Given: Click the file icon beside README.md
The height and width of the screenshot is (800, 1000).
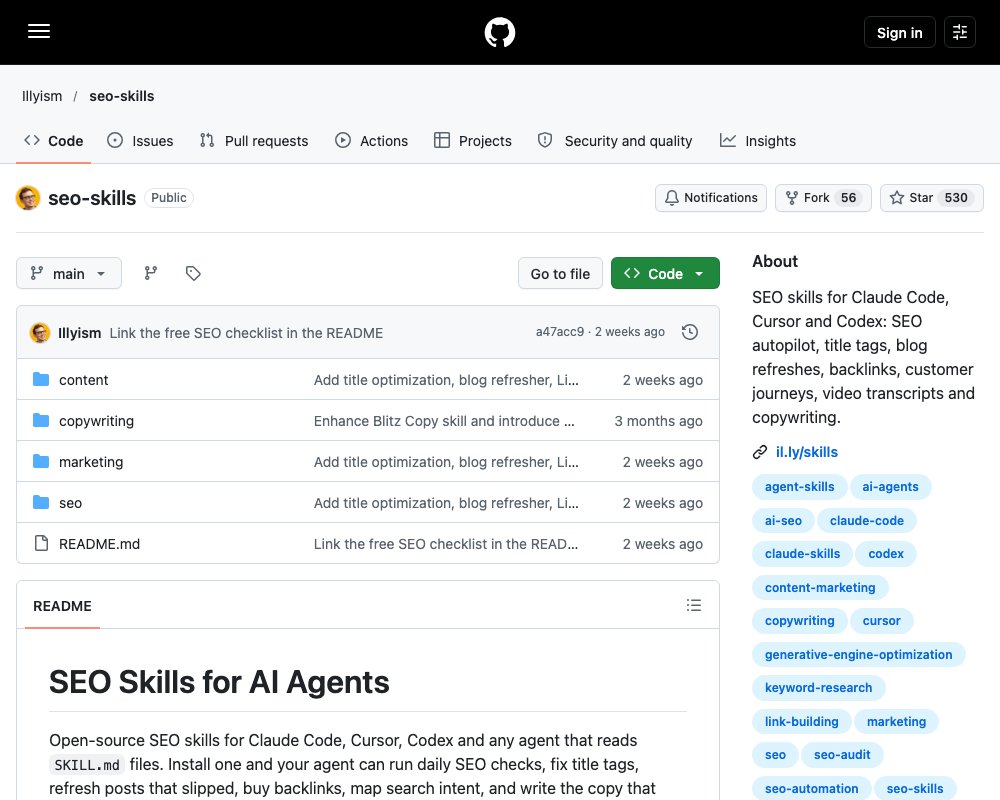Looking at the screenshot, I should pos(41,544).
